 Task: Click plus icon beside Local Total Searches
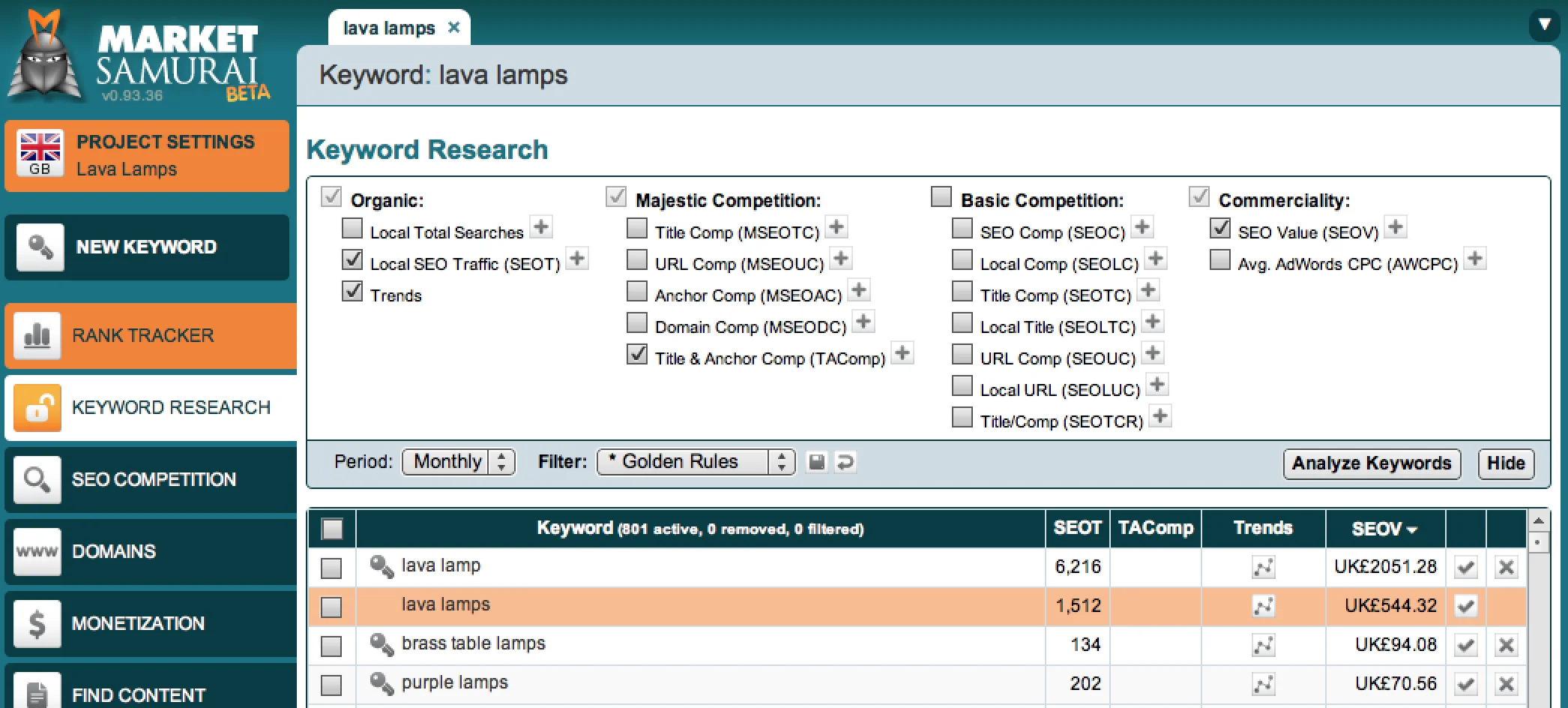pos(540,227)
